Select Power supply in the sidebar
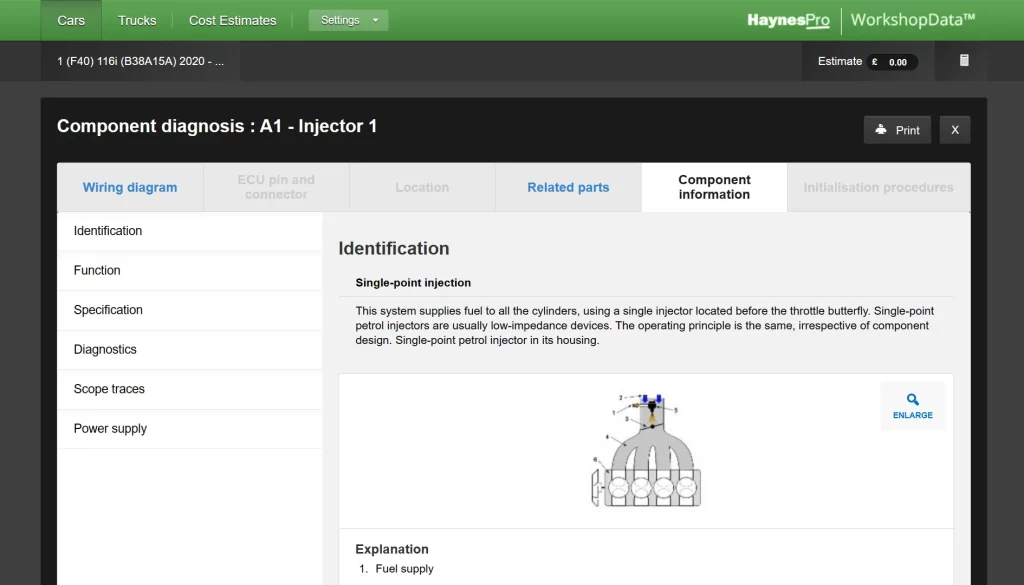 [x=110, y=428]
